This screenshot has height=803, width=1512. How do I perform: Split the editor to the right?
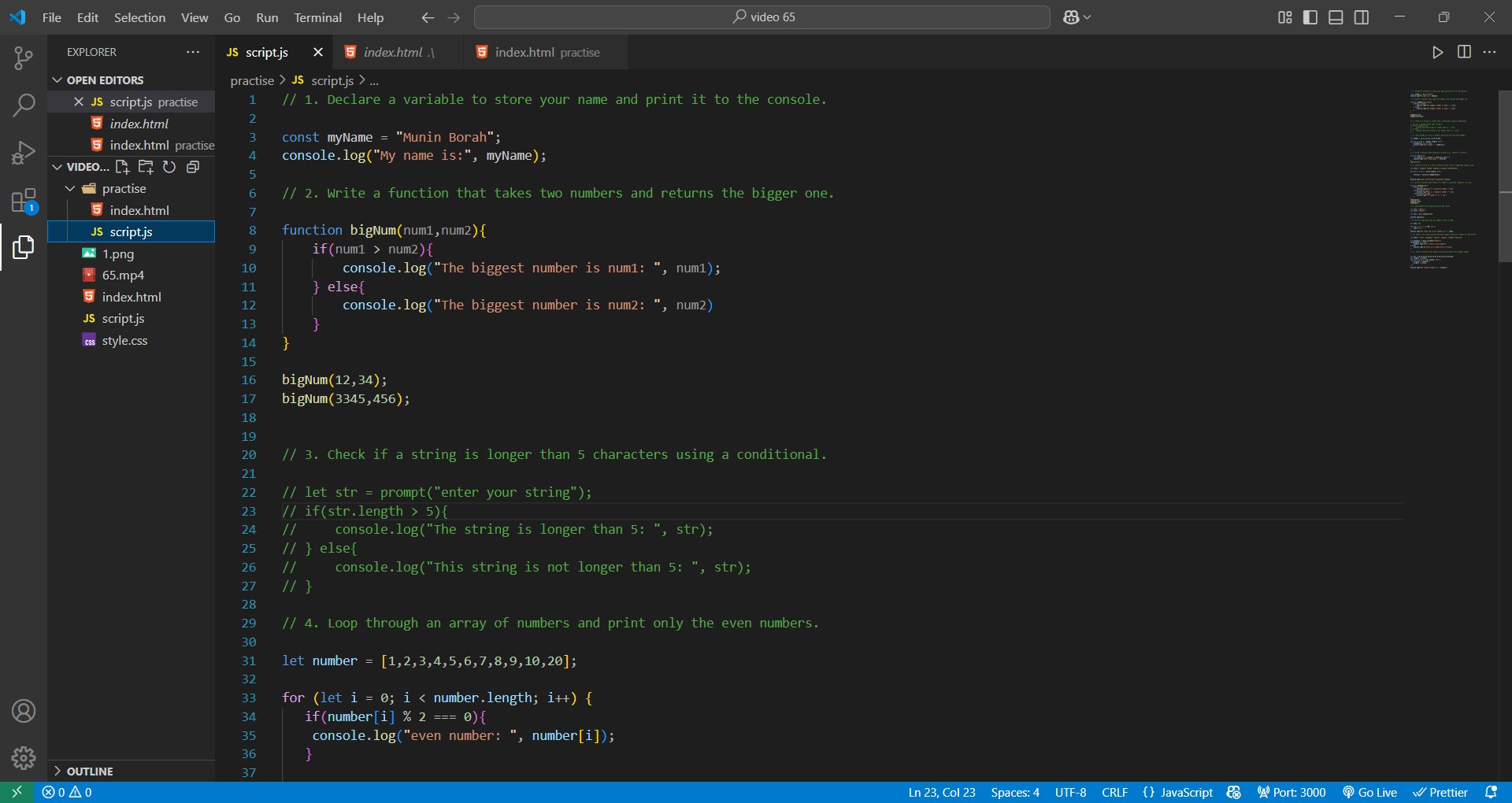(1464, 52)
